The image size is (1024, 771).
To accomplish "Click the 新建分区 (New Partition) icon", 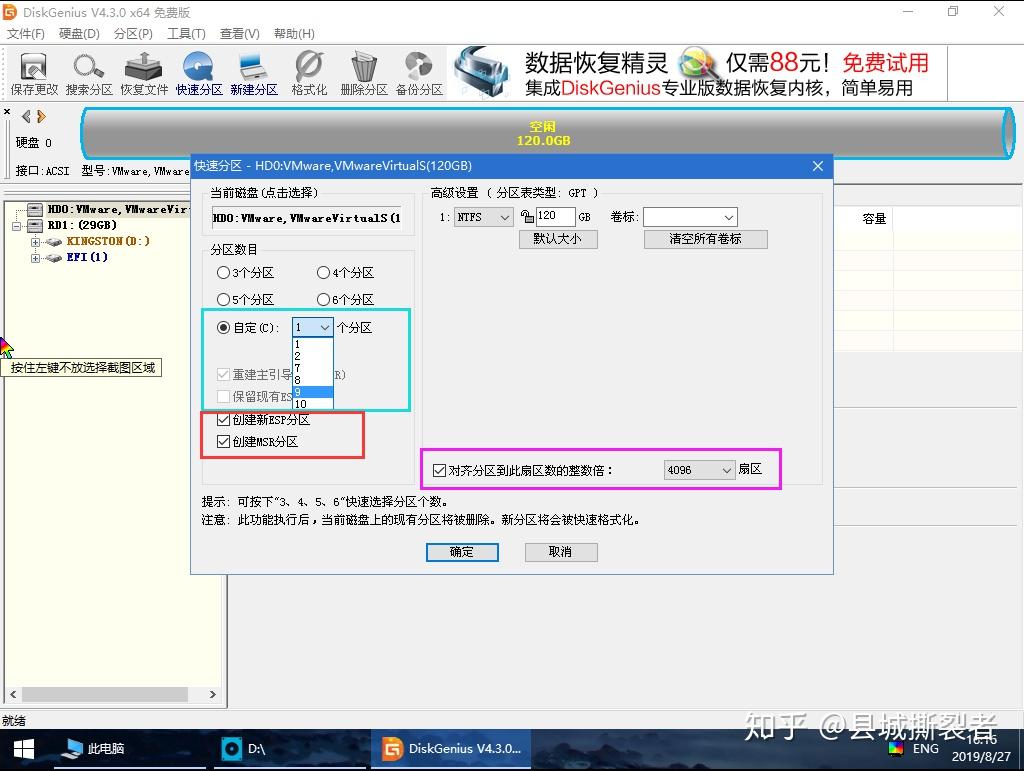I will coord(253,72).
